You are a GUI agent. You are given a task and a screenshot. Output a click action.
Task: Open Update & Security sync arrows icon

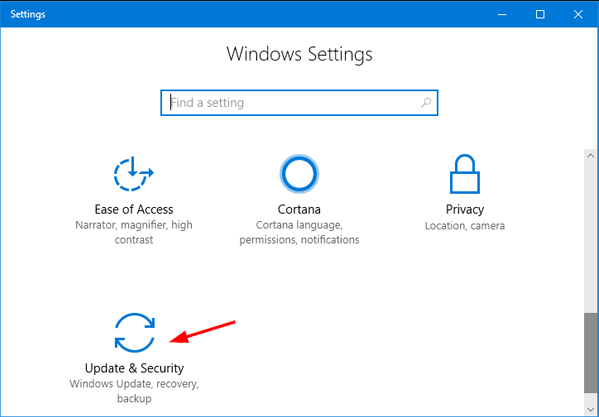click(134, 333)
